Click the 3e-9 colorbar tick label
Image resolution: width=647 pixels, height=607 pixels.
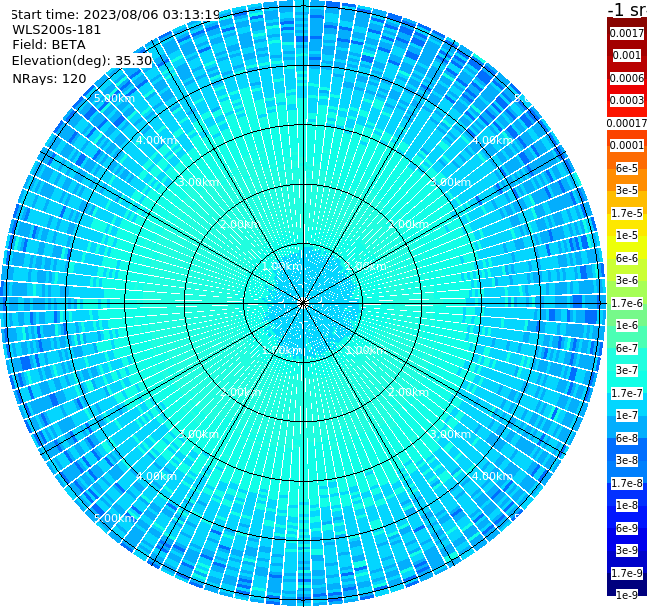(x=627, y=550)
